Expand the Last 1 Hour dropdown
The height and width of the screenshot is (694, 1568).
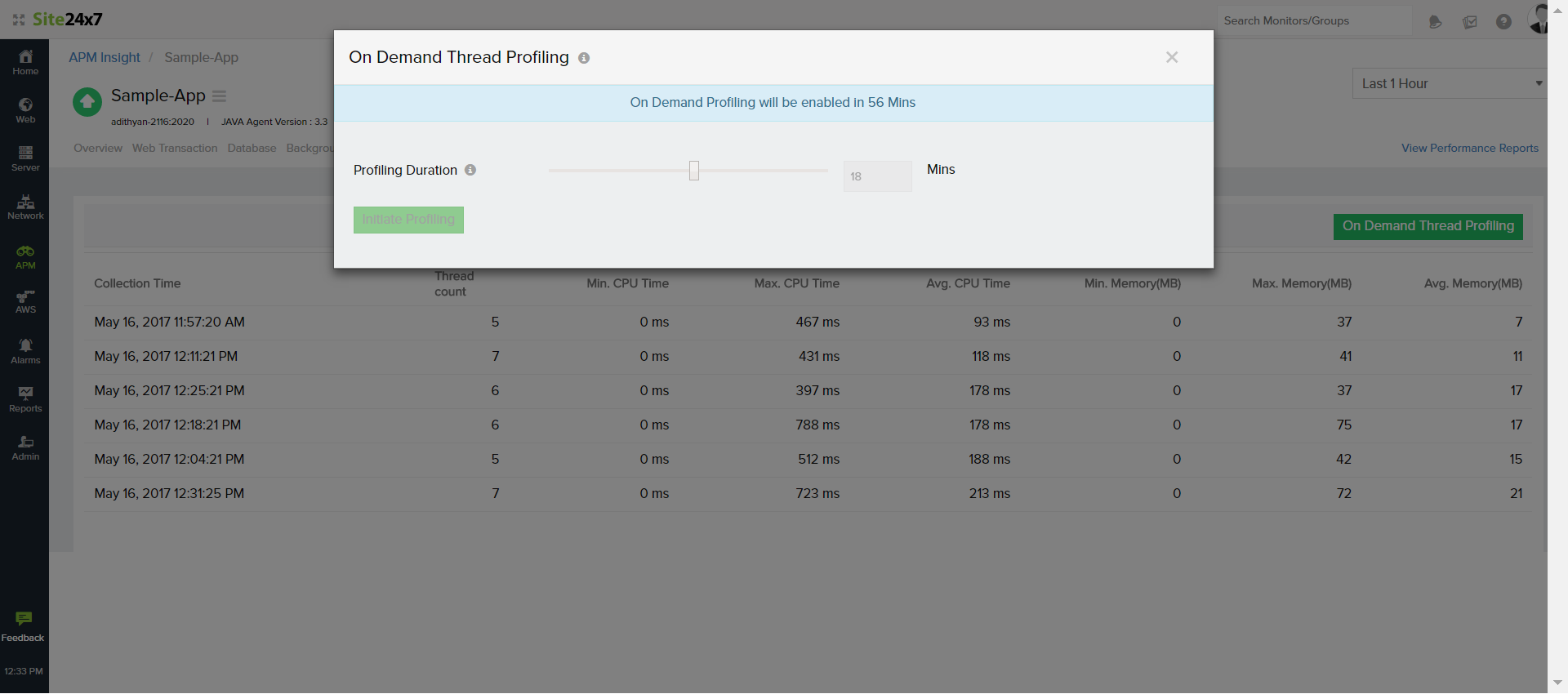(1450, 83)
